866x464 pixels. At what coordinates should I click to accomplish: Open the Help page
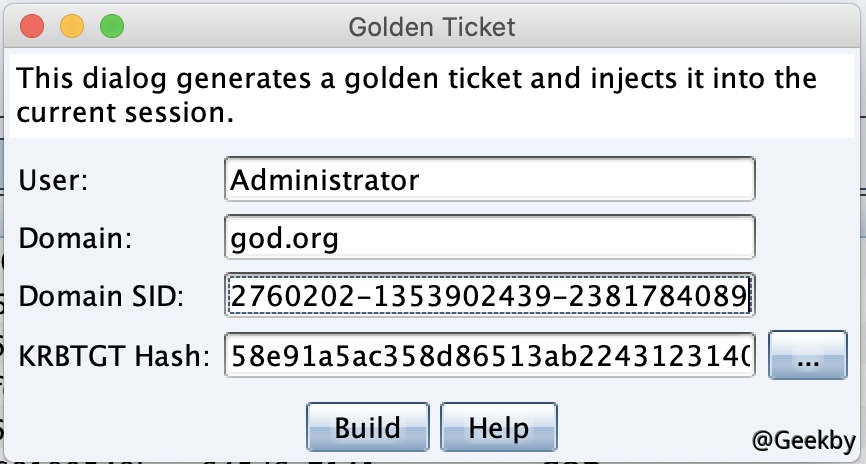(x=498, y=428)
